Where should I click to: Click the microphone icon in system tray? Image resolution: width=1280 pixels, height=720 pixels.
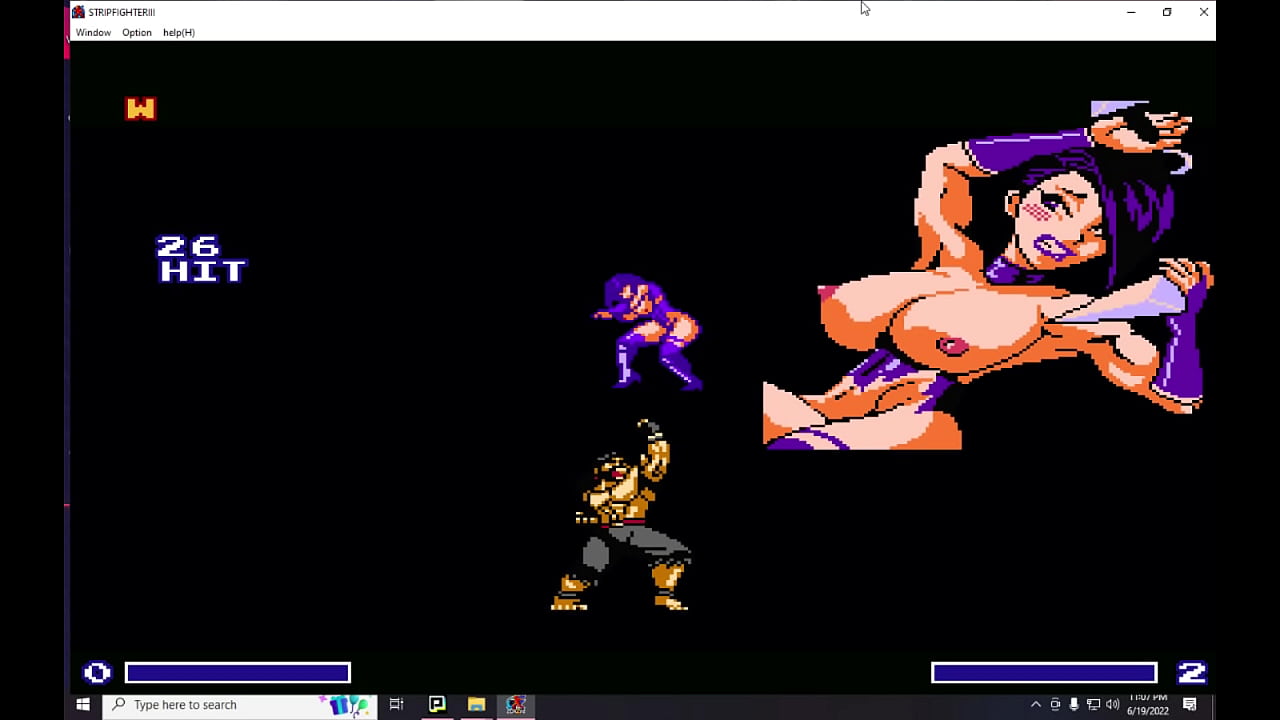click(1074, 705)
